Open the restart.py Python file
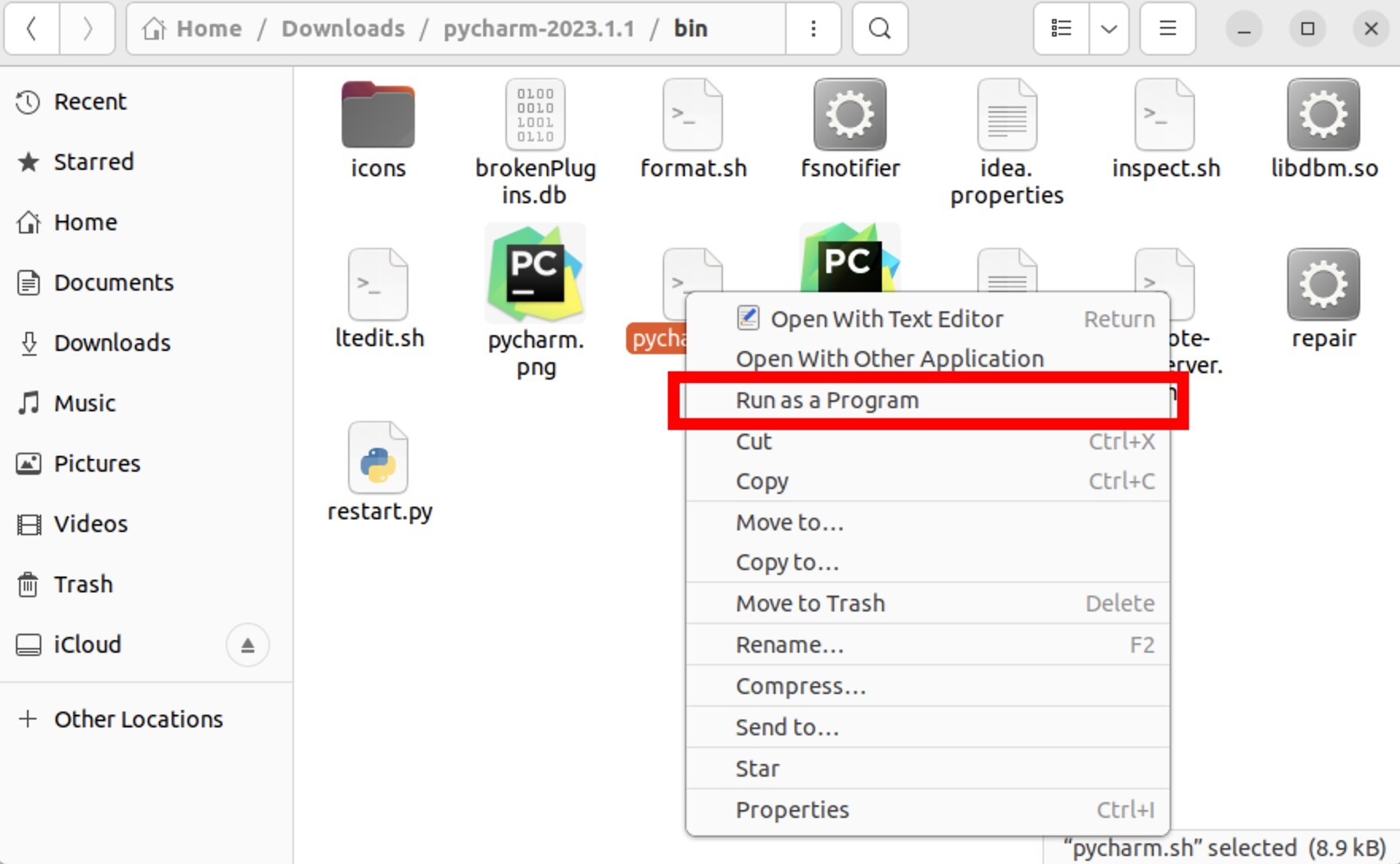The height and width of the screenshot is (864, 1400). pyautogui.click(x=379, y=458)
